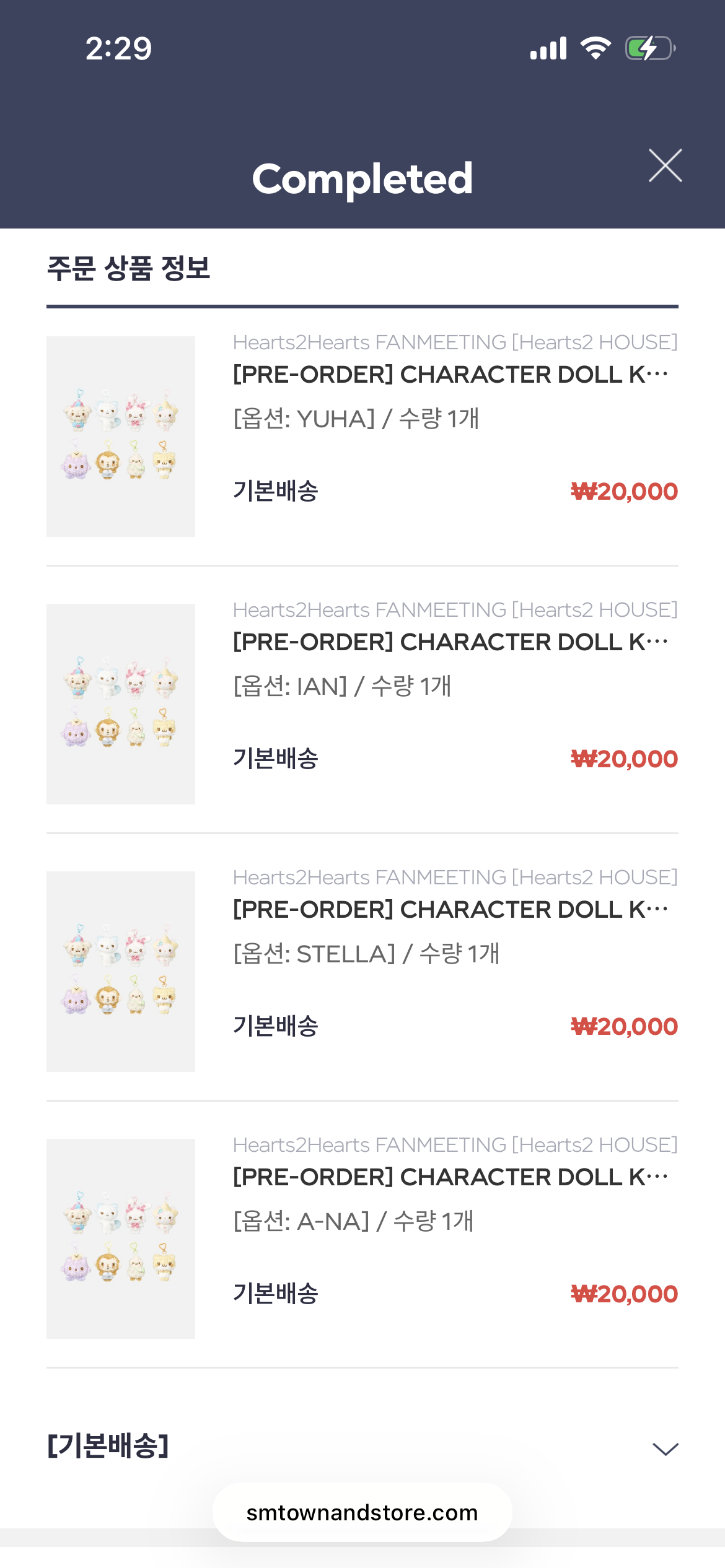Screen dimensions: 725x1568
Task: Close the Completed order page
Action: tap(665, 165)
